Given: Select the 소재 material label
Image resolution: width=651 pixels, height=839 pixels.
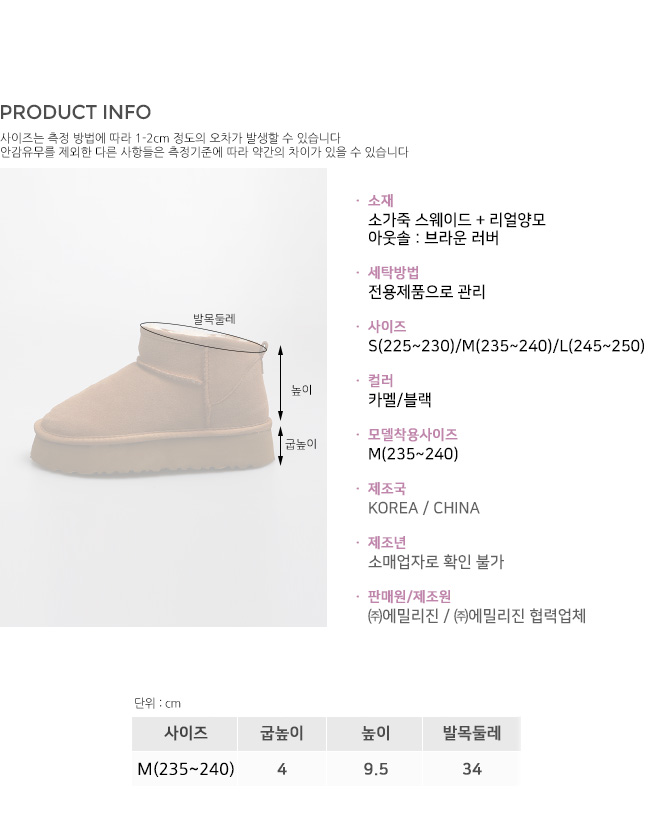Looking at the screenshot, I should click(380, 201).
